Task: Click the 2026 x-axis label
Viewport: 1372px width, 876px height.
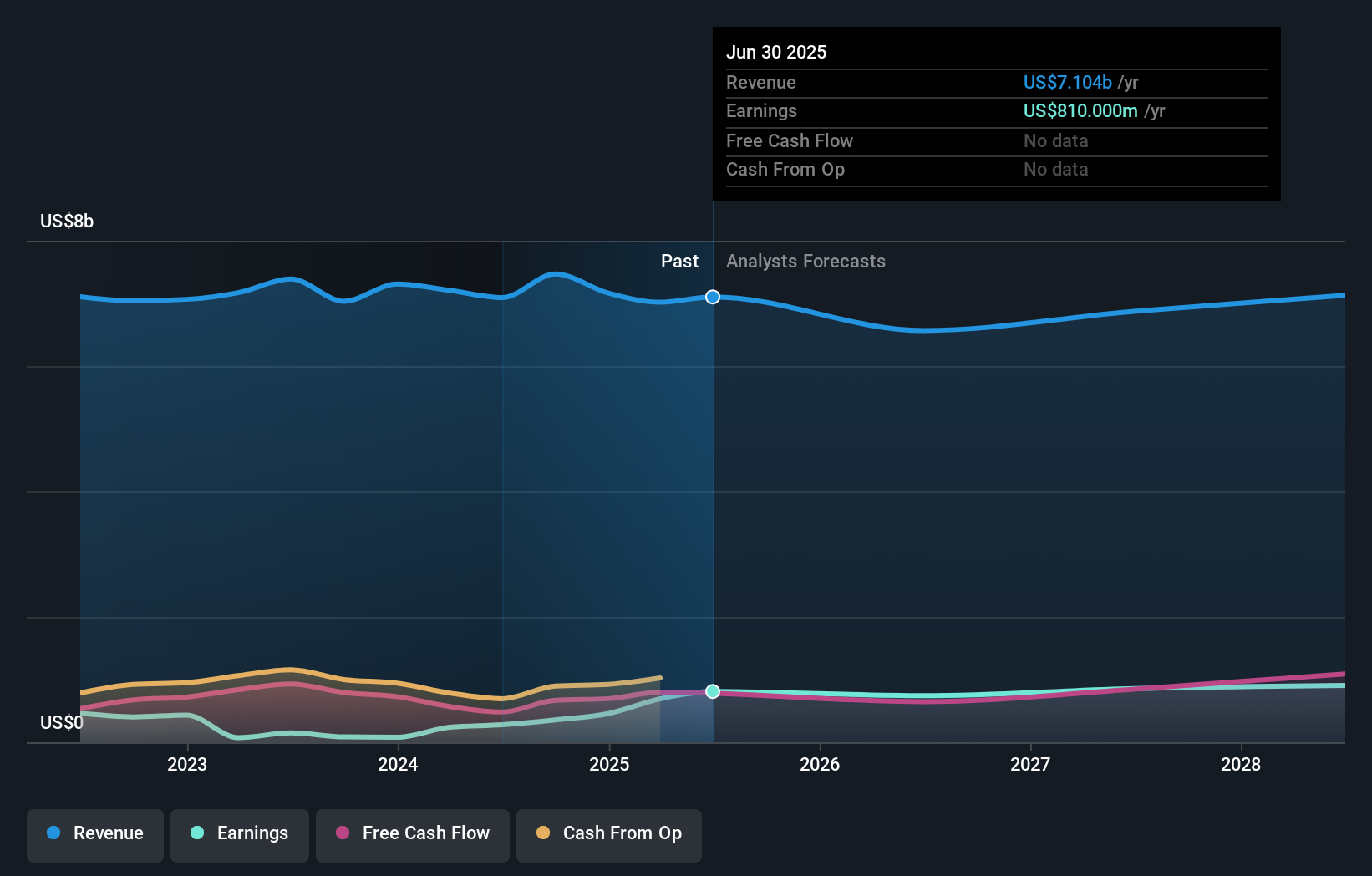Action: 820,764
